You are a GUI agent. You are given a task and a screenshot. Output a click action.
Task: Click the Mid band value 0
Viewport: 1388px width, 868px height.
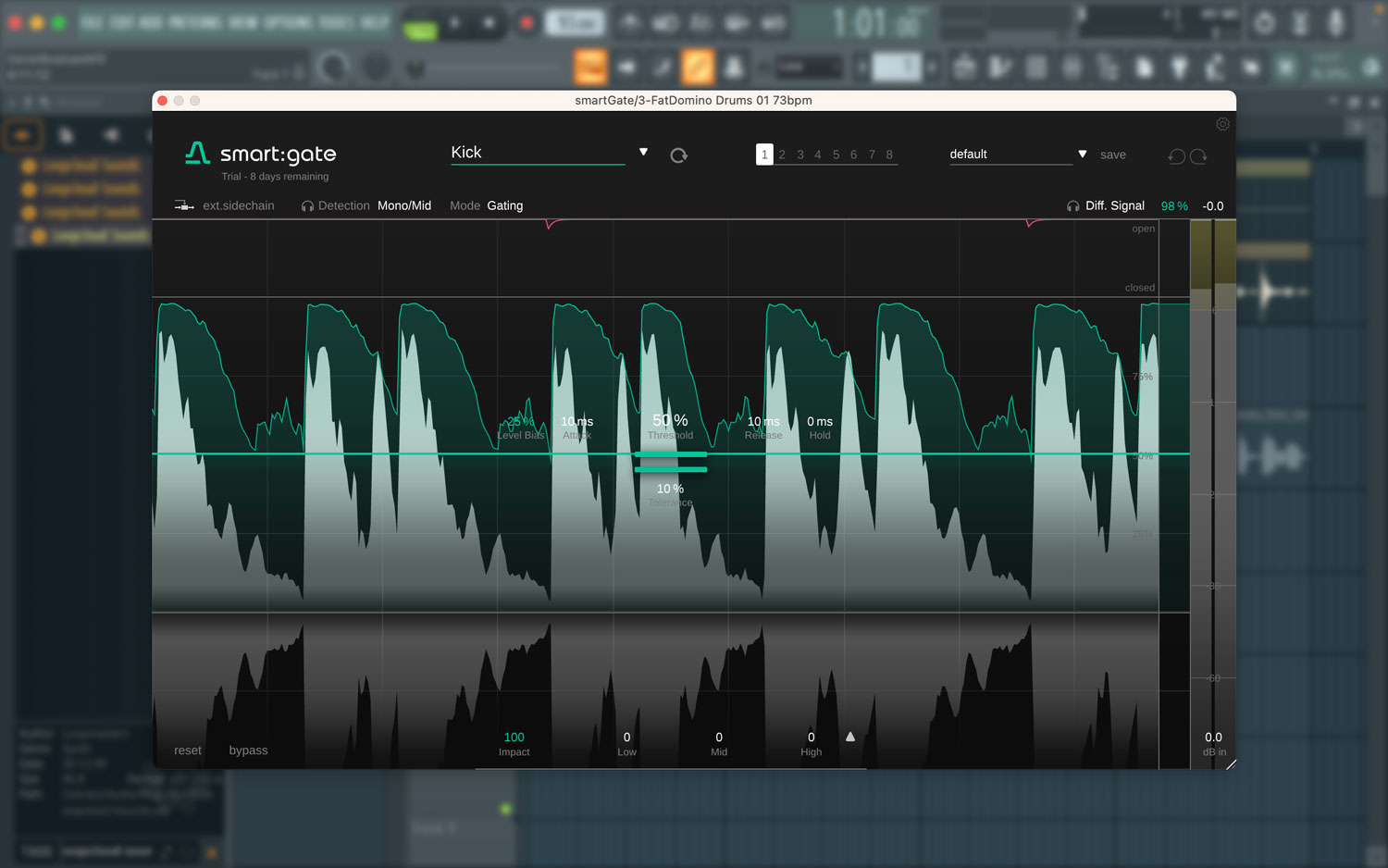point(719,738)
